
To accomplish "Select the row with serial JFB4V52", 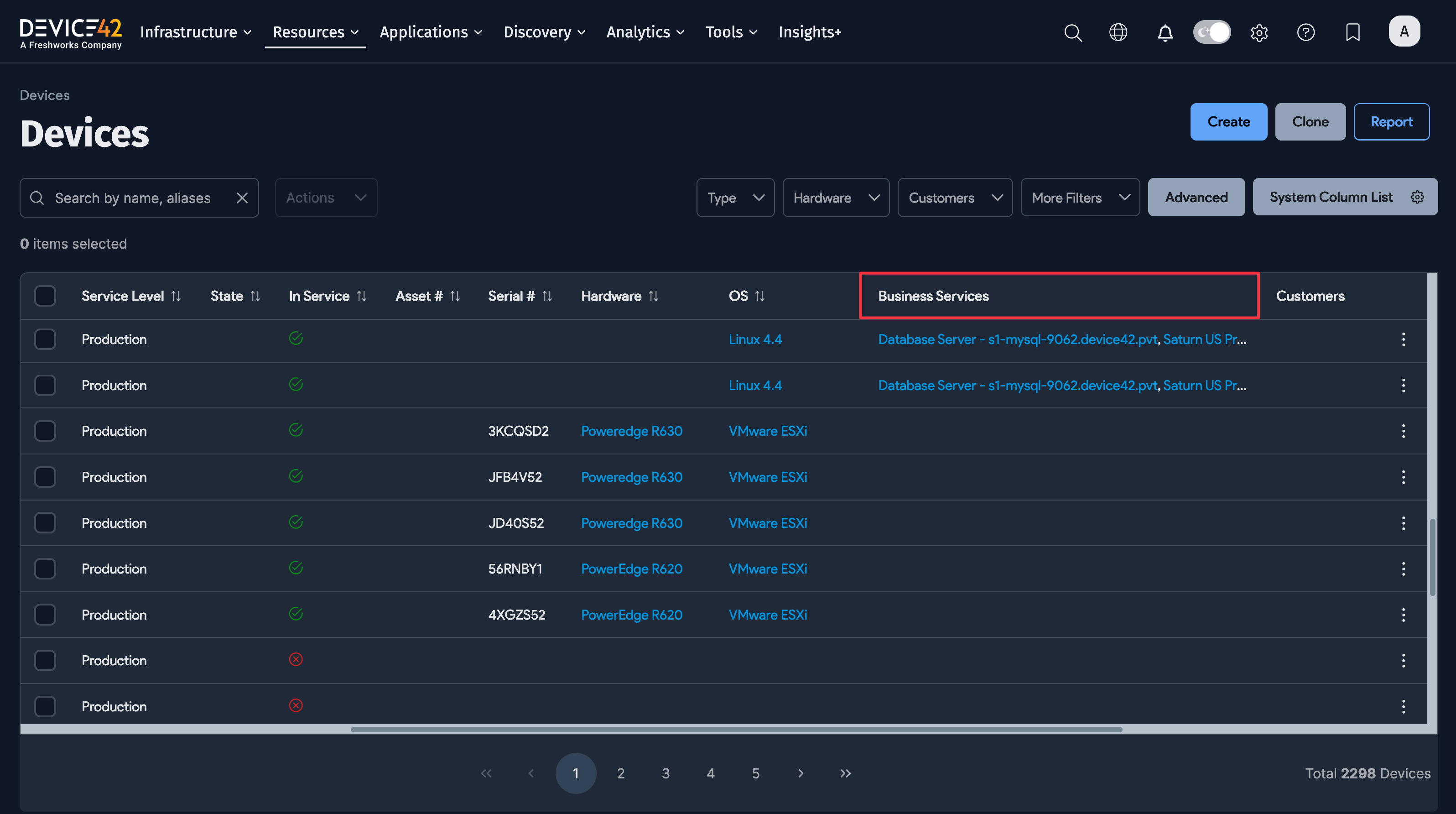I will (x=45, y=477).
